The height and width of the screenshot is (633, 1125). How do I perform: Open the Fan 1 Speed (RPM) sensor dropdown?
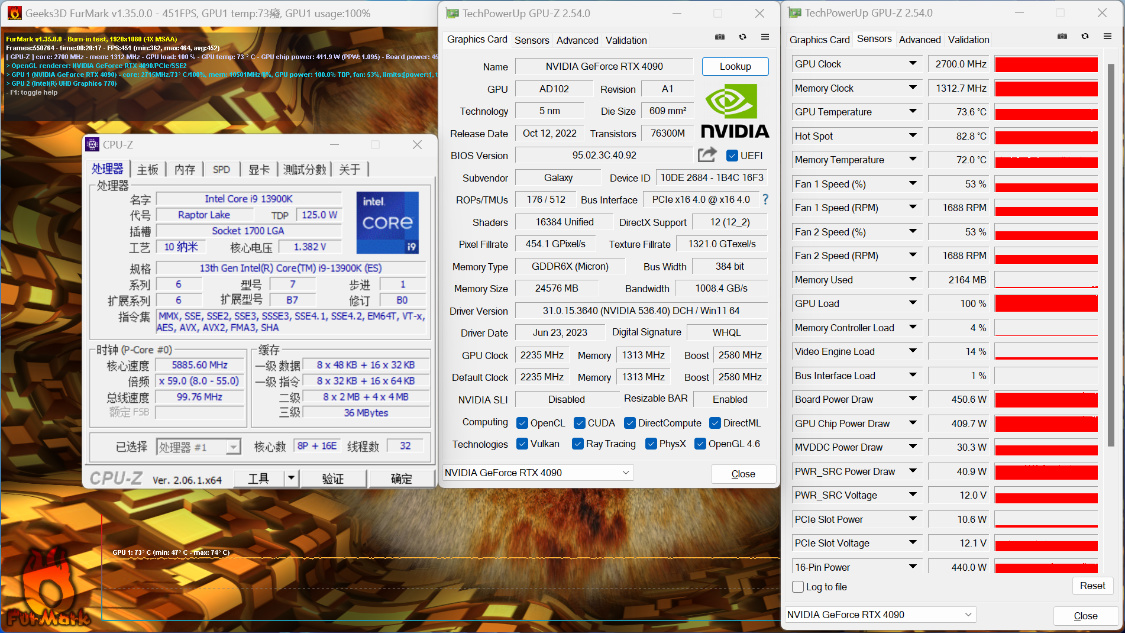(x=913, y=207)
